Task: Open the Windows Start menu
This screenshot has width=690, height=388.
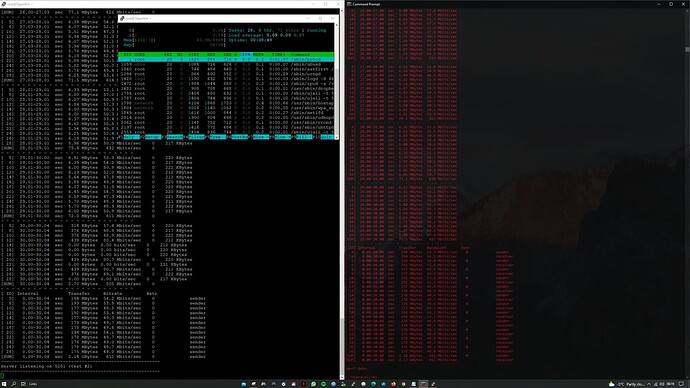Action: coord(4,384)
